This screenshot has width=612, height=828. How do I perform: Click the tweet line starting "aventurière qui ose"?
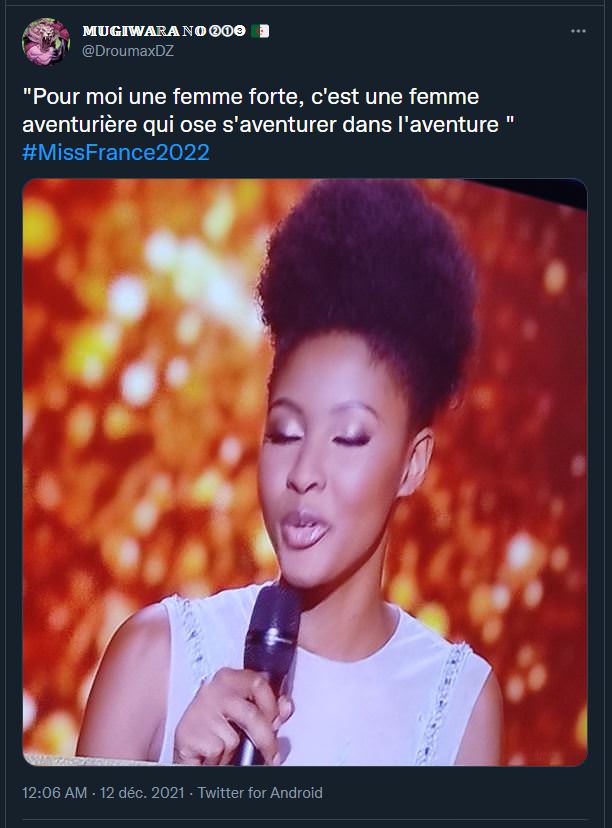coord(268,125)
